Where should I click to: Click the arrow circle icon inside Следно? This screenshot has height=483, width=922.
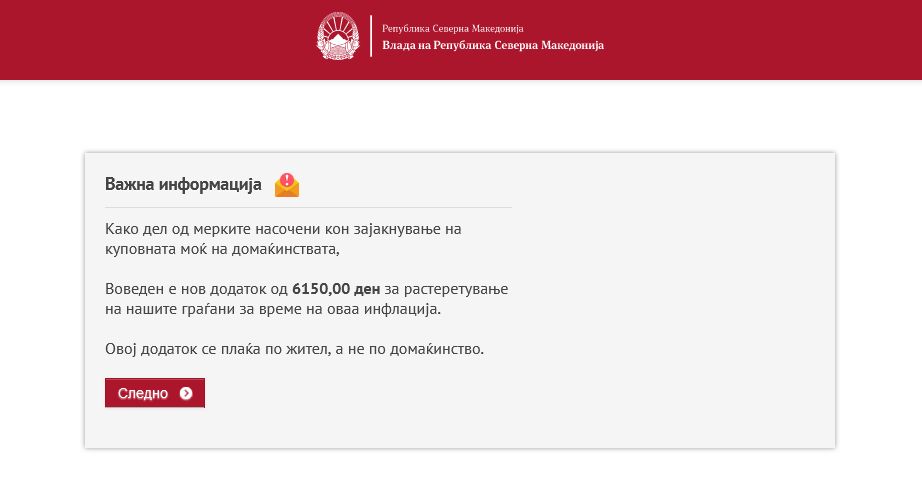186,393
